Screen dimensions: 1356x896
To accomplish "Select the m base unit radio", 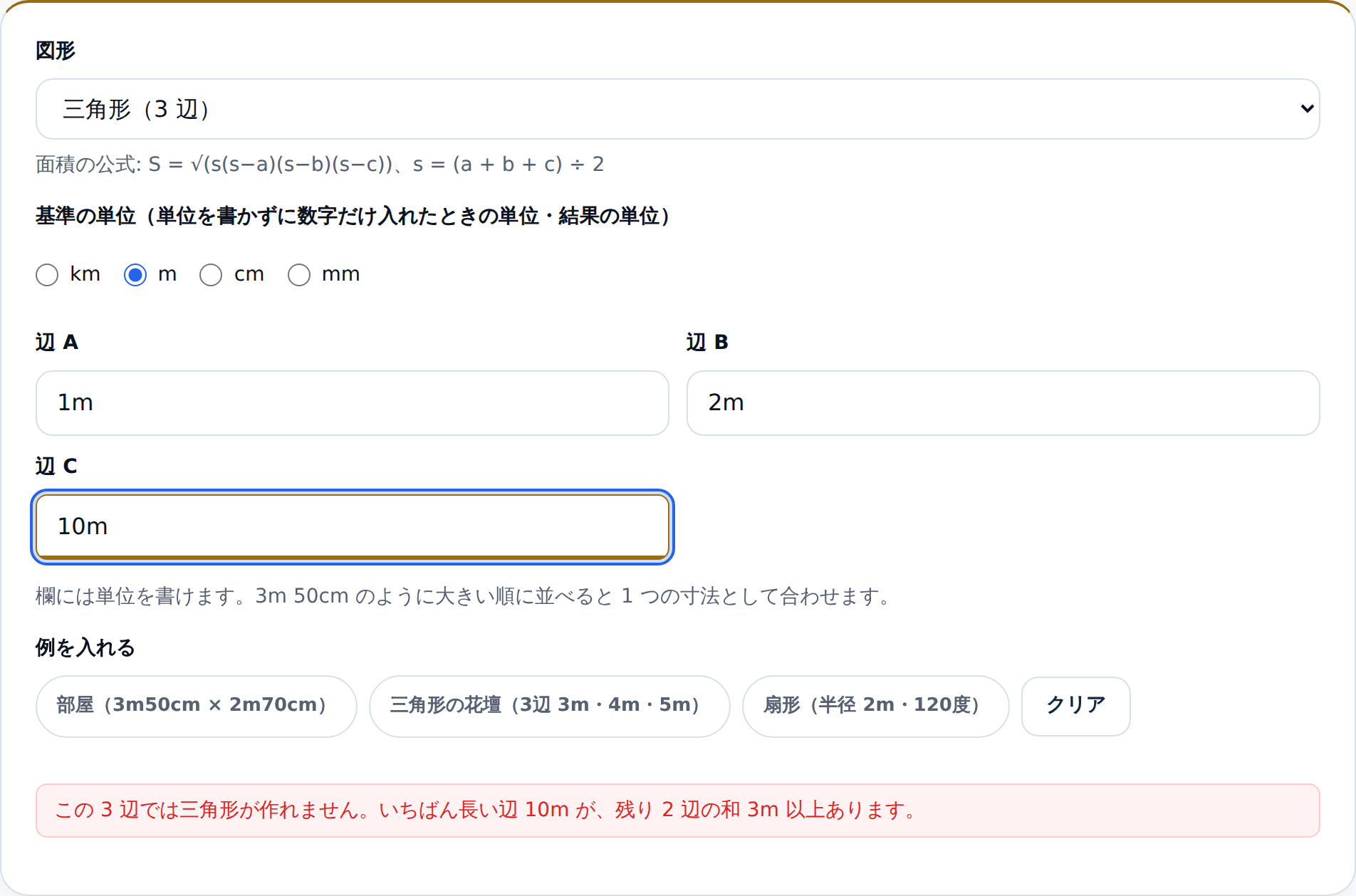I will [135, 275].
